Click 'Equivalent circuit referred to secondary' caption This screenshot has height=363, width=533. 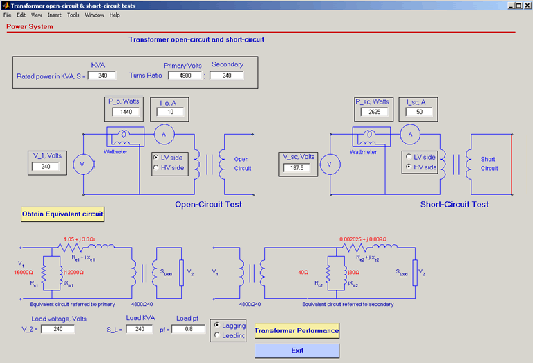[x=348, y=304]
